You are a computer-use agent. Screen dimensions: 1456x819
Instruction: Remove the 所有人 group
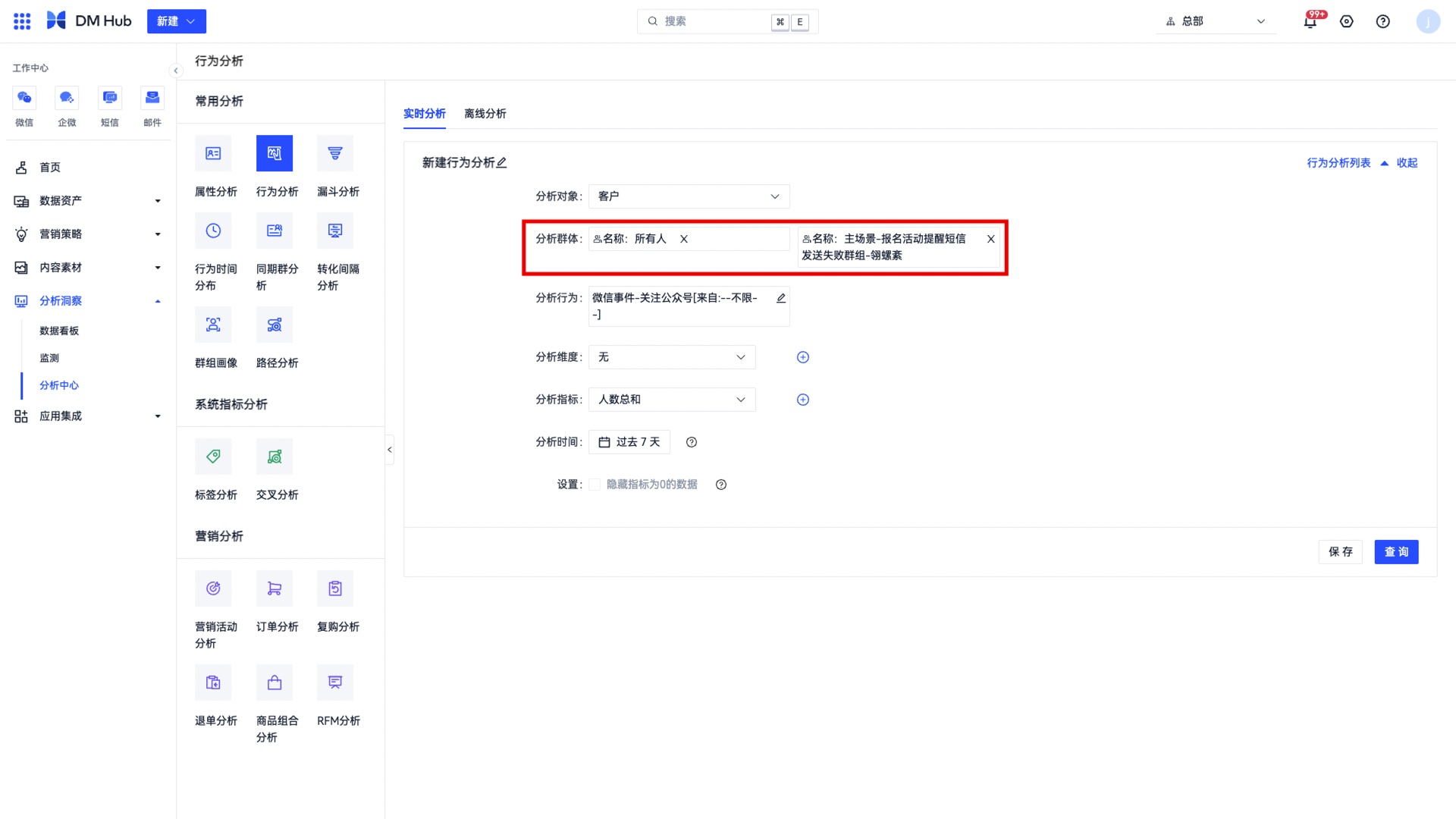point(684,239)
